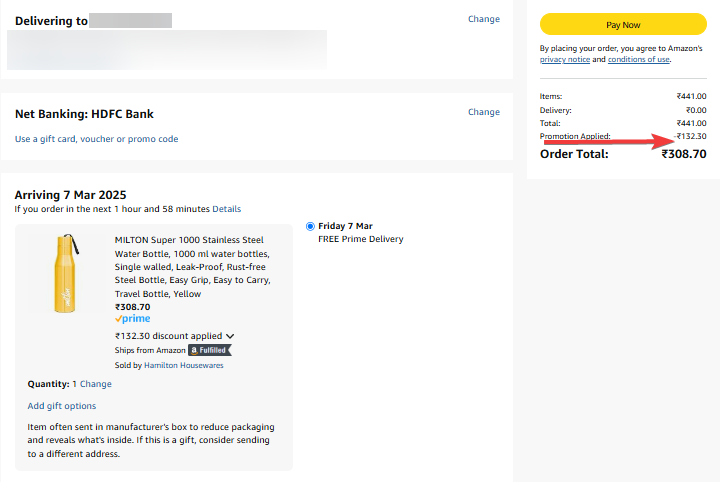Click the Order Total ₹308.70 amount
The image size is (720, 482).
coord(684,154)
